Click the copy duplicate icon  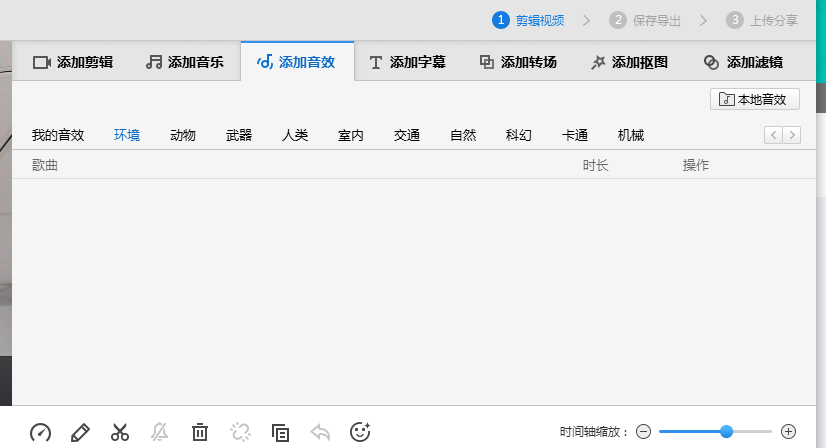click(280, 432)
